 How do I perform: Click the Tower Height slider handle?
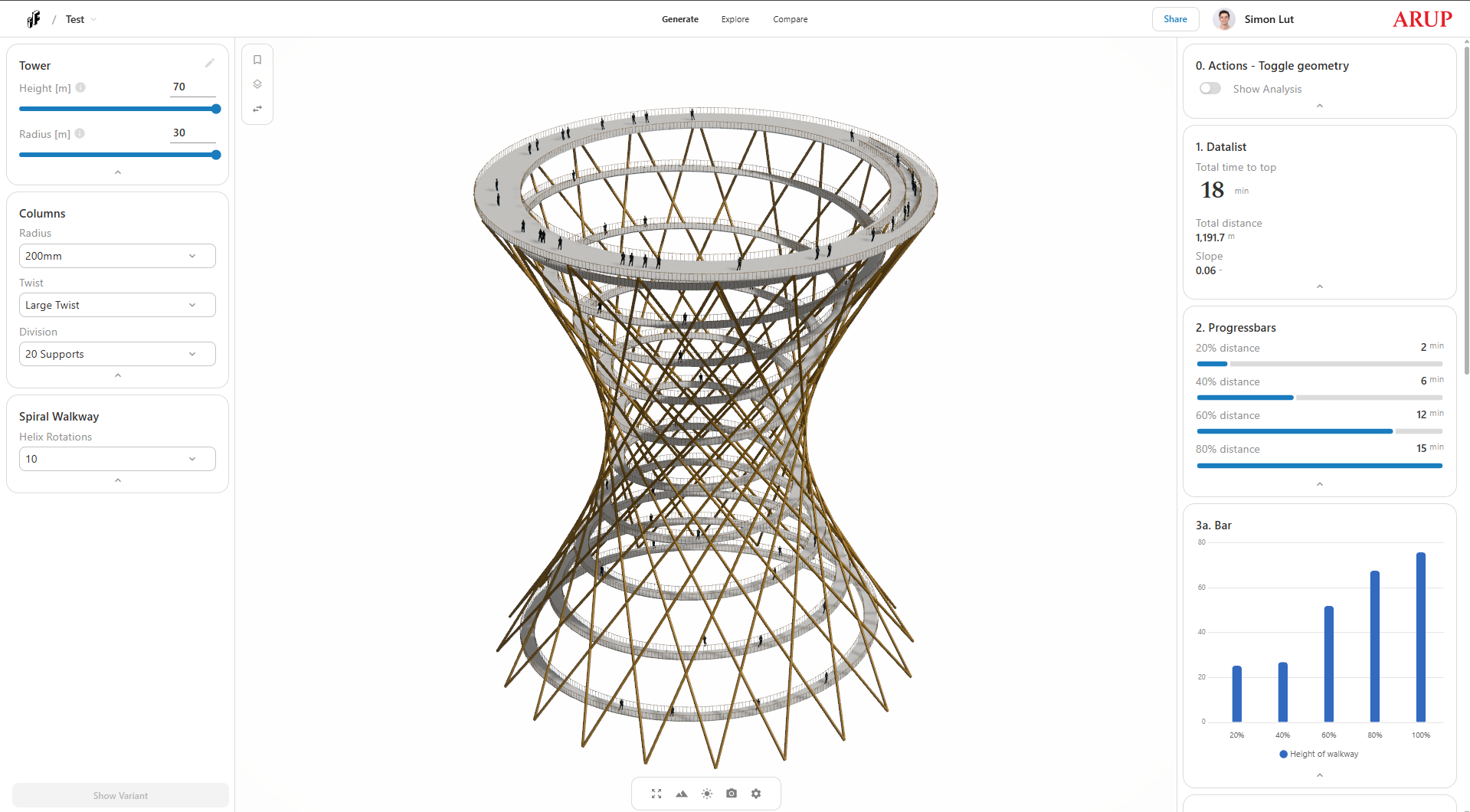click(x=216, y=109)
